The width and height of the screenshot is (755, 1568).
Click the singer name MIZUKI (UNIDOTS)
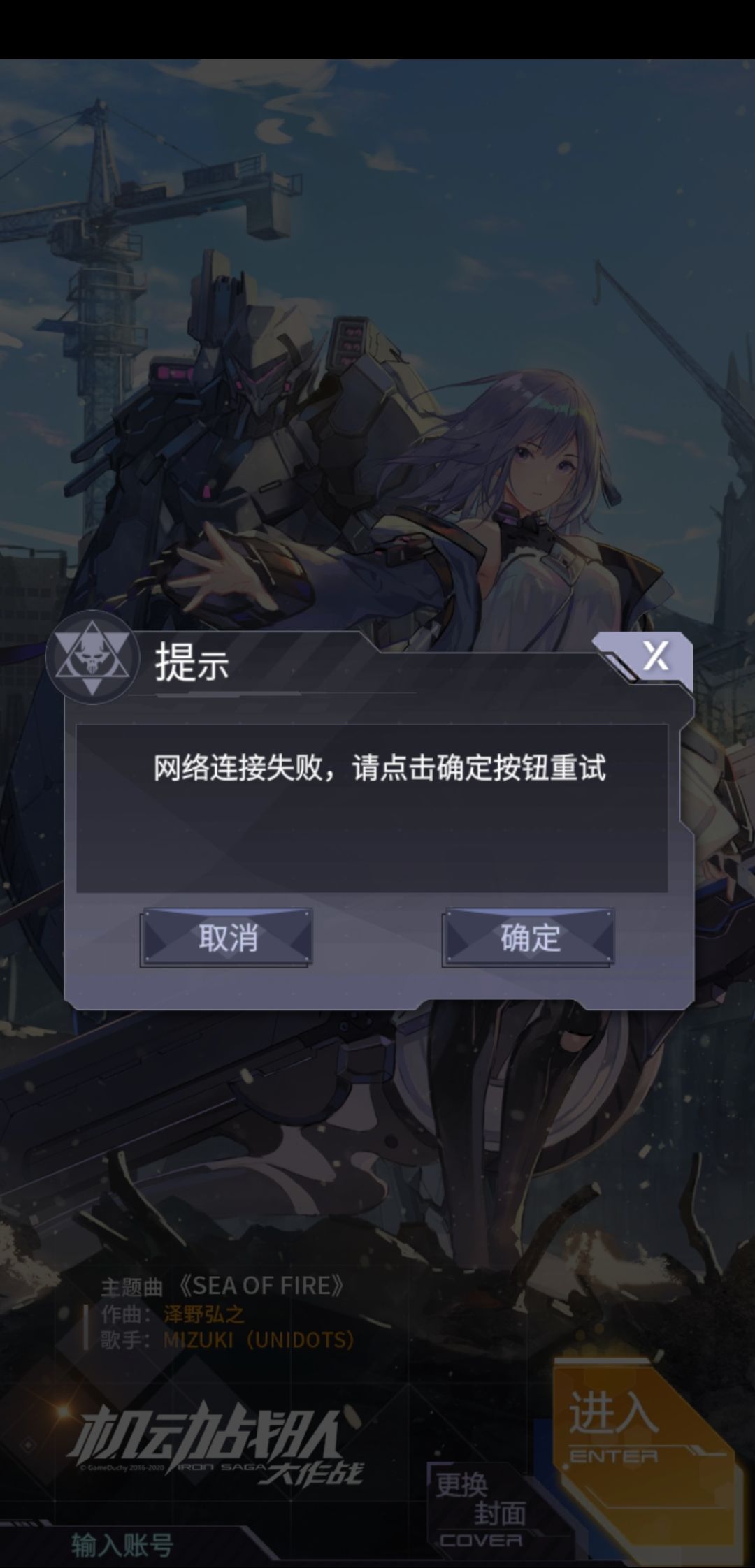tap(259, 1340)
